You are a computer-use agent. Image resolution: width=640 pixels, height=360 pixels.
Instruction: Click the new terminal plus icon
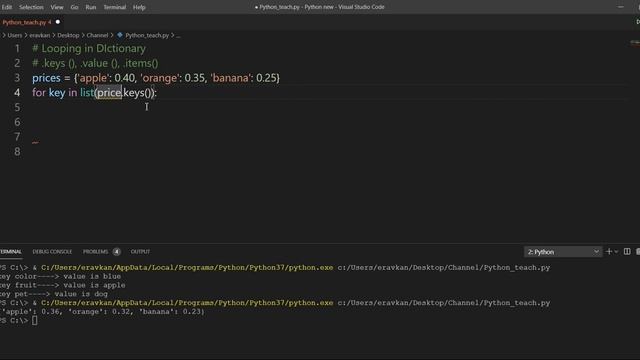coord(609,251)
